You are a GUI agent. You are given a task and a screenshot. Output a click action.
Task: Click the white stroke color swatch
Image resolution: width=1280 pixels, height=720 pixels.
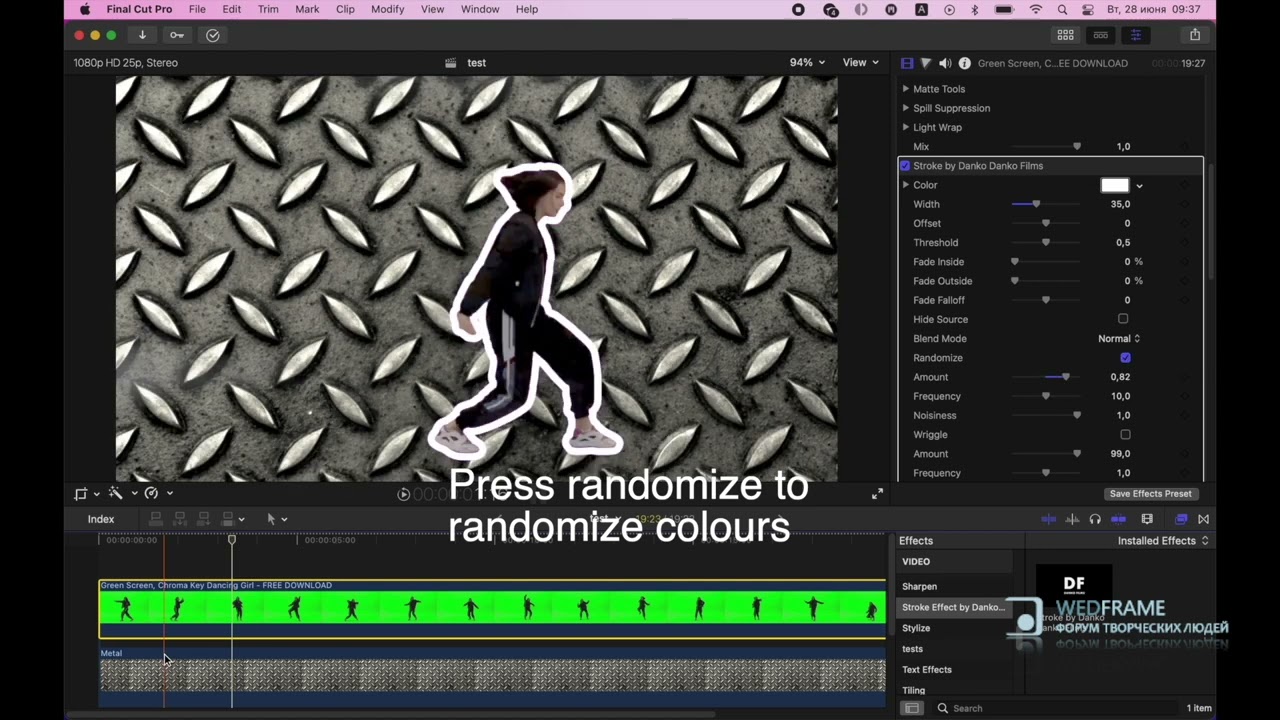[x=1115, y=186]
